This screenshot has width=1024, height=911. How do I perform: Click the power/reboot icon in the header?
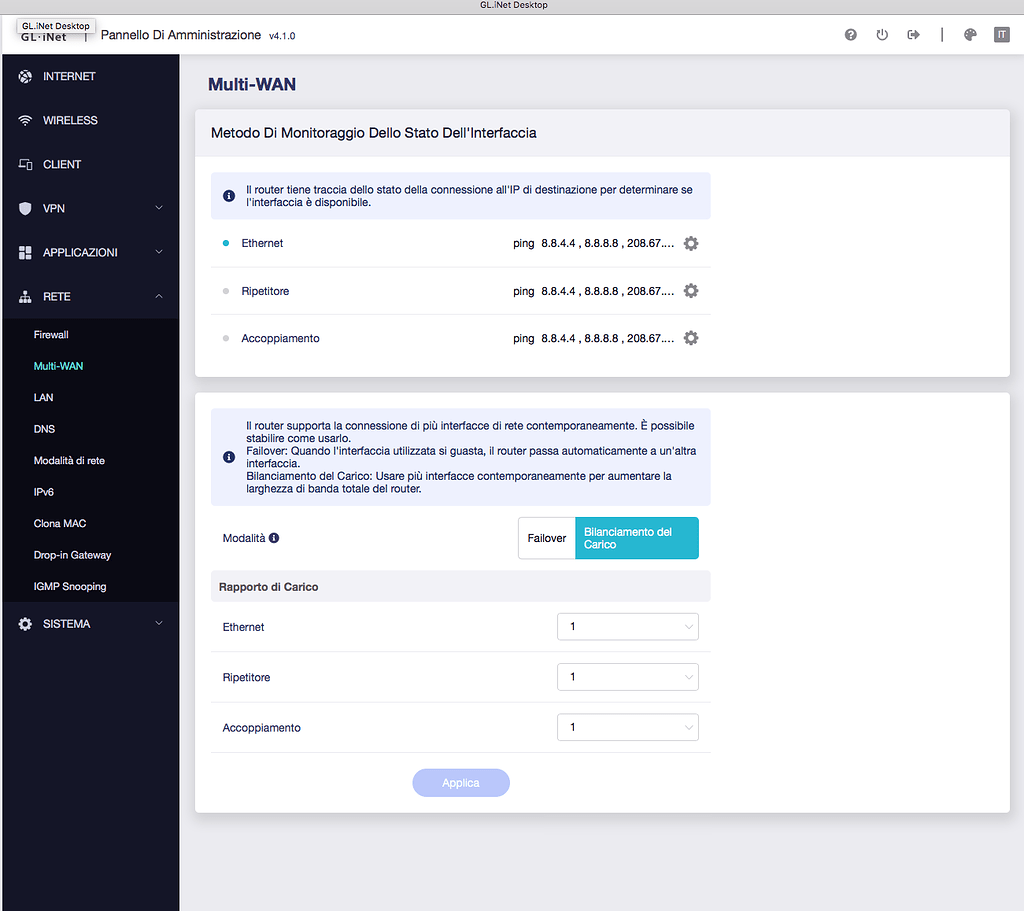tap(881, 34)
